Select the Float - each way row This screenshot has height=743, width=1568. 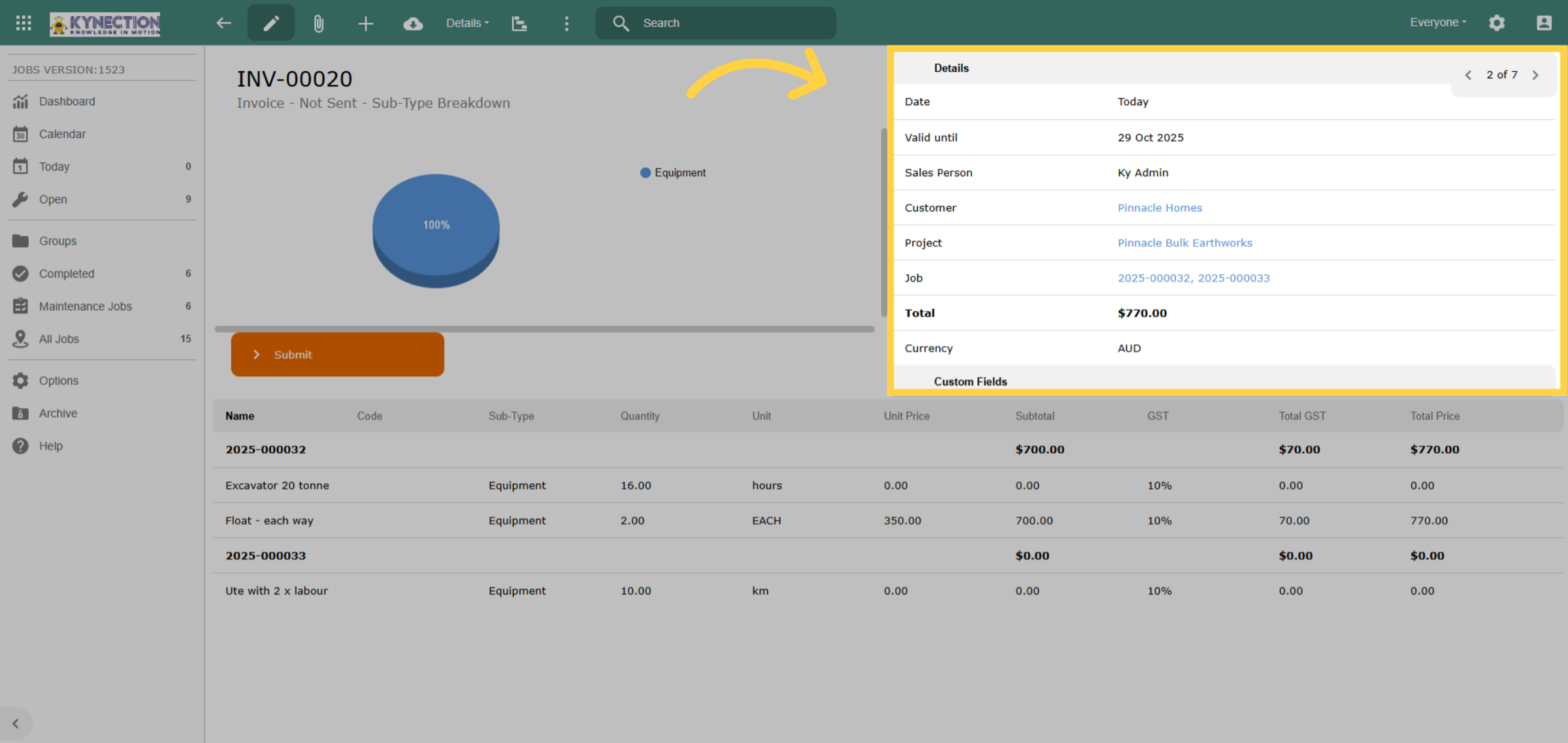click(x=889, y=520)
